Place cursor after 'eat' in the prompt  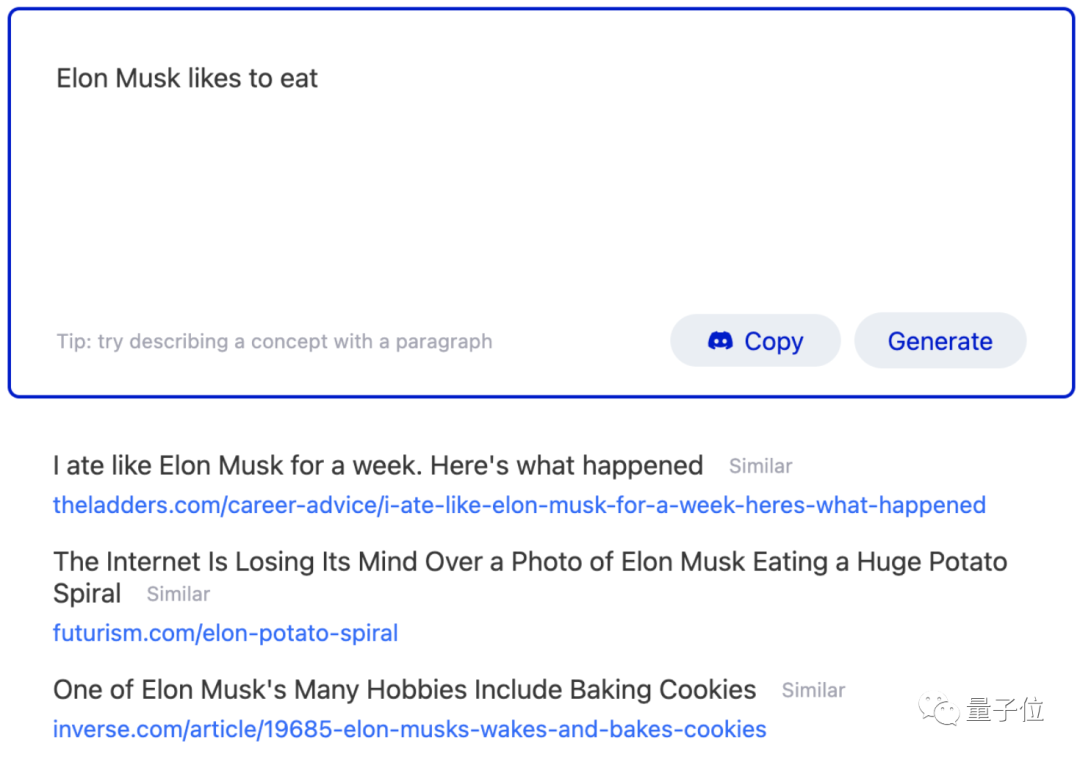319,78
